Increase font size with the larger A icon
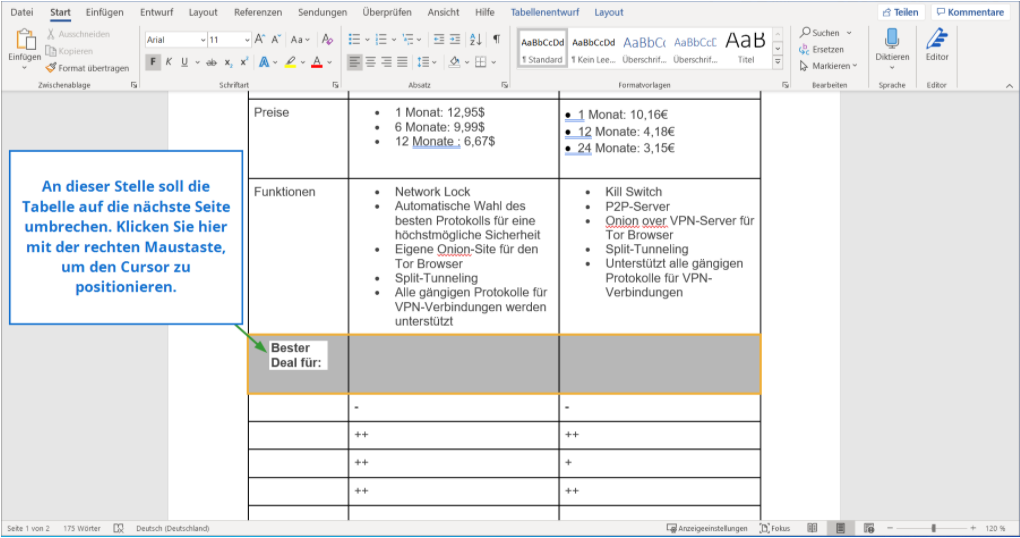Screen dimensions: 1020x538 click(260, 40)
